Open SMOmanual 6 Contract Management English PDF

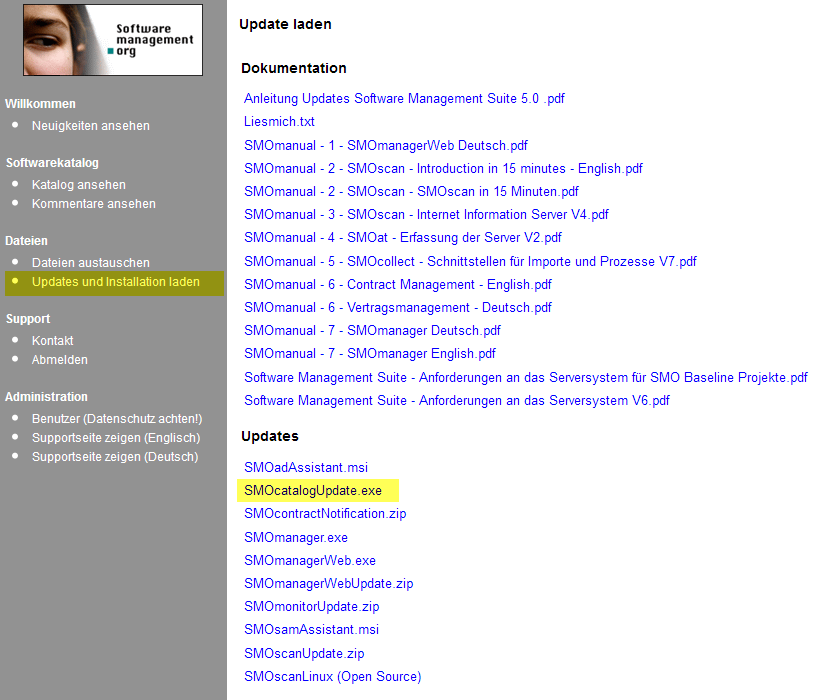point(397,284)
